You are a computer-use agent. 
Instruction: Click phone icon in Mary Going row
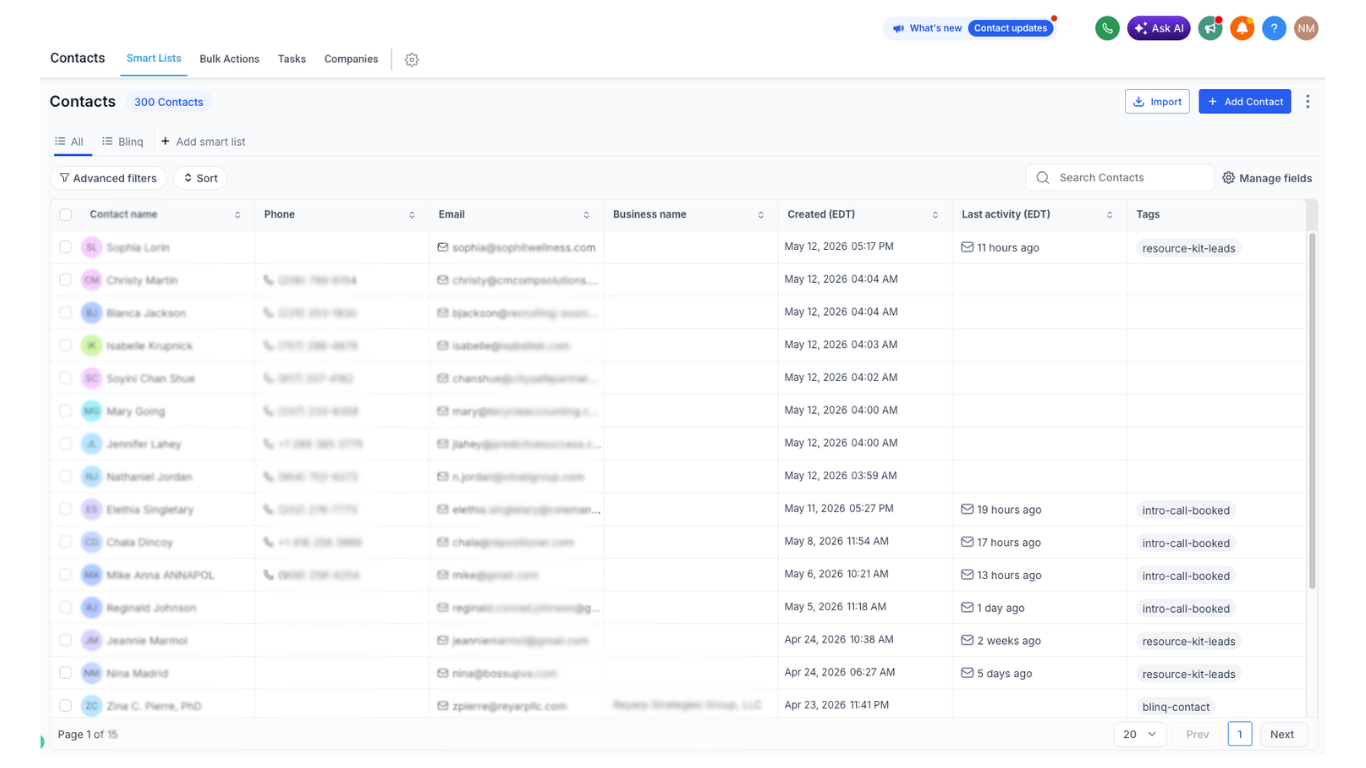269,411
